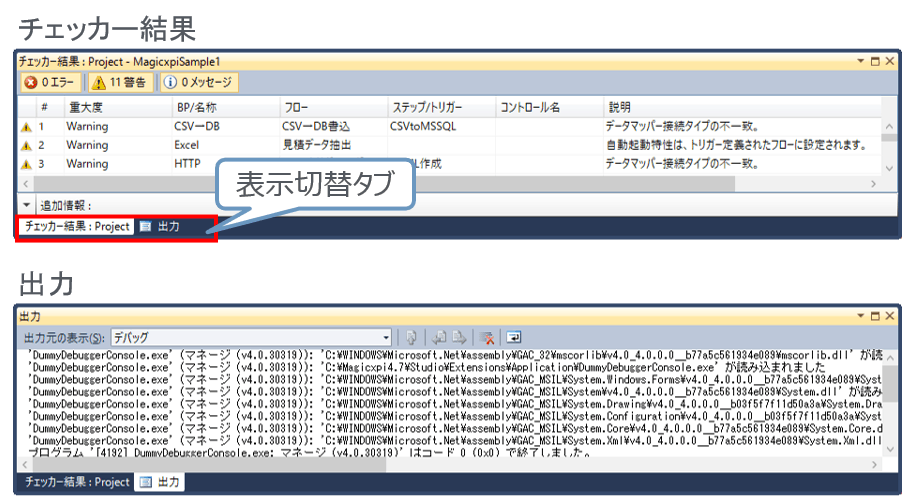
Task: Open checker results window options dropdown arrow
Action: pos(858,61)
